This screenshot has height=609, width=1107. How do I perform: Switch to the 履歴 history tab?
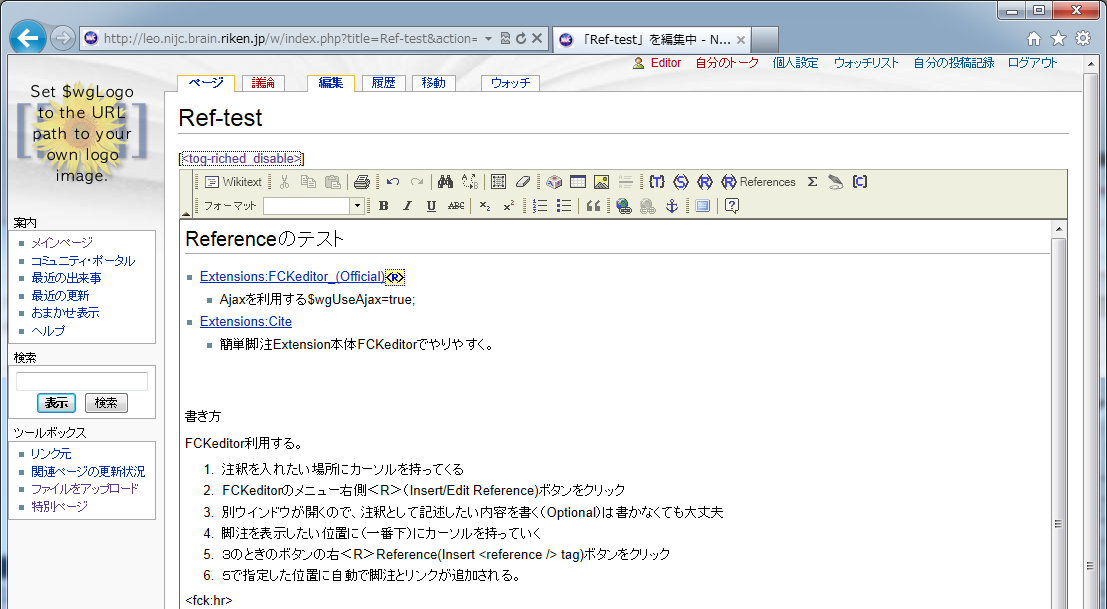(x=384, y=83)
